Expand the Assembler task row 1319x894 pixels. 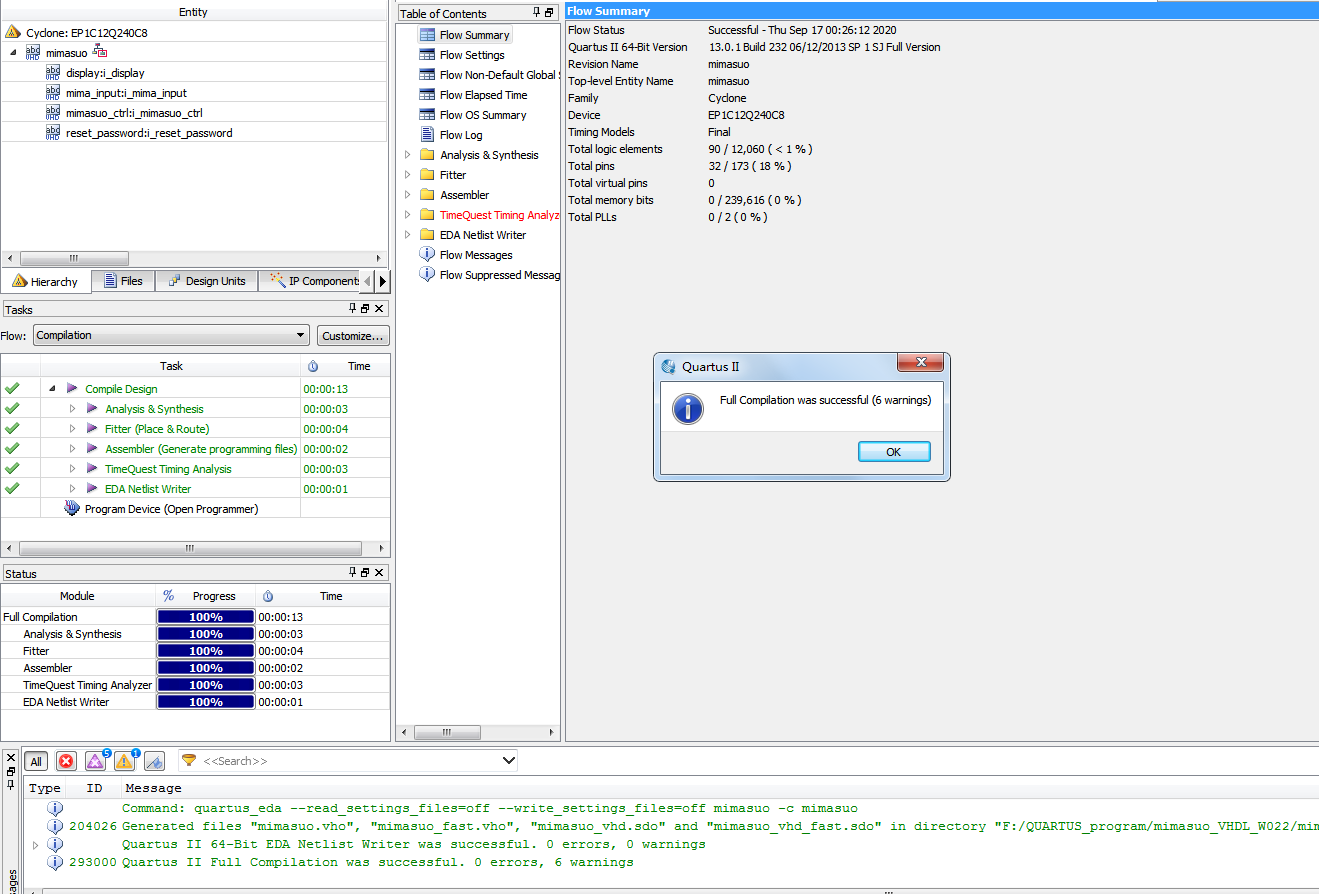72,448
